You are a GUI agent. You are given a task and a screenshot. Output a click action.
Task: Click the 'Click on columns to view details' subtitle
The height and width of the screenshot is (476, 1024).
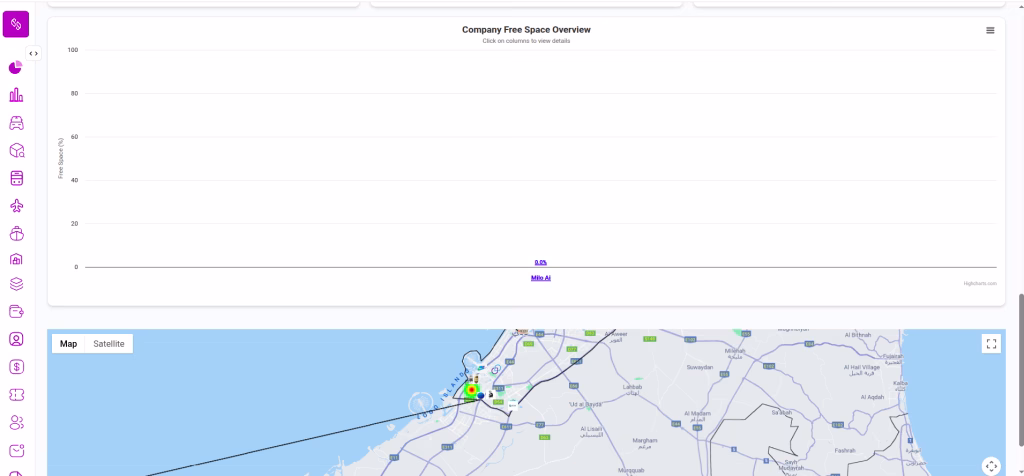pyautogui.click(x=526, y=40)
